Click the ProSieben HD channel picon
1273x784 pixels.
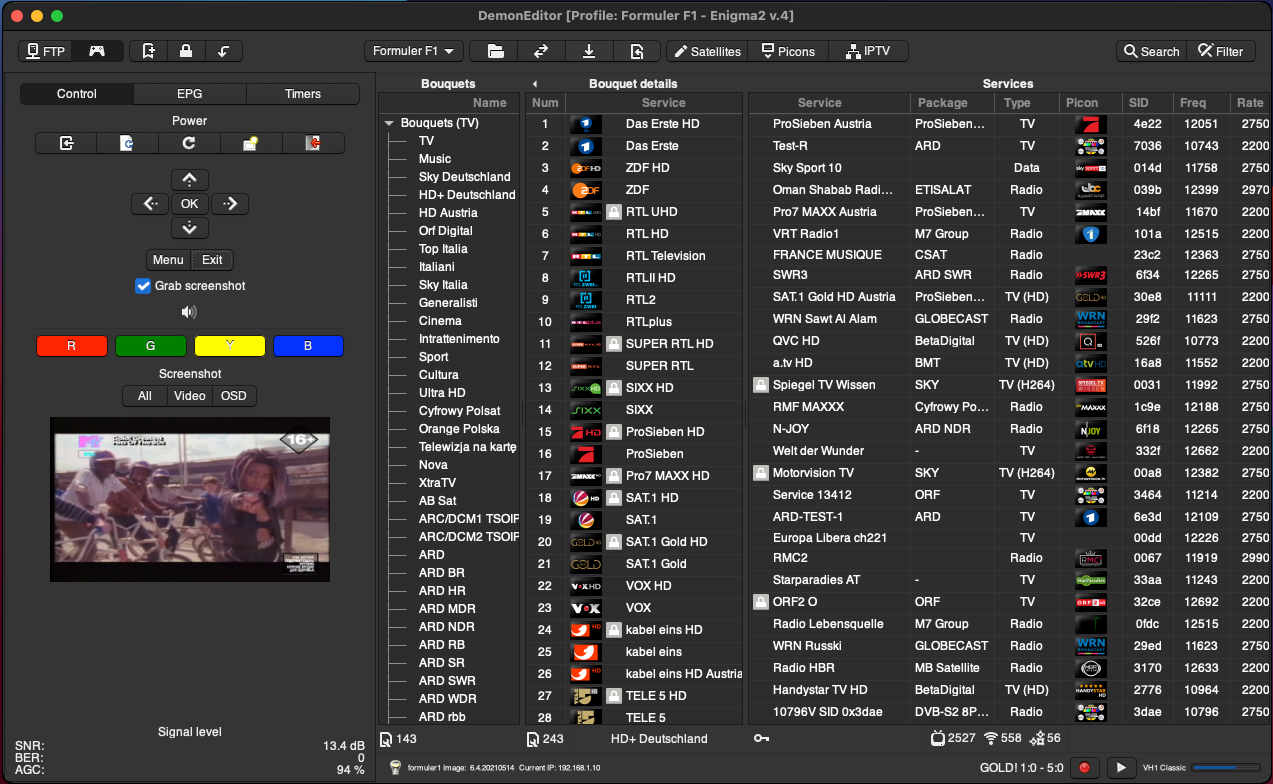pos(585,432)
